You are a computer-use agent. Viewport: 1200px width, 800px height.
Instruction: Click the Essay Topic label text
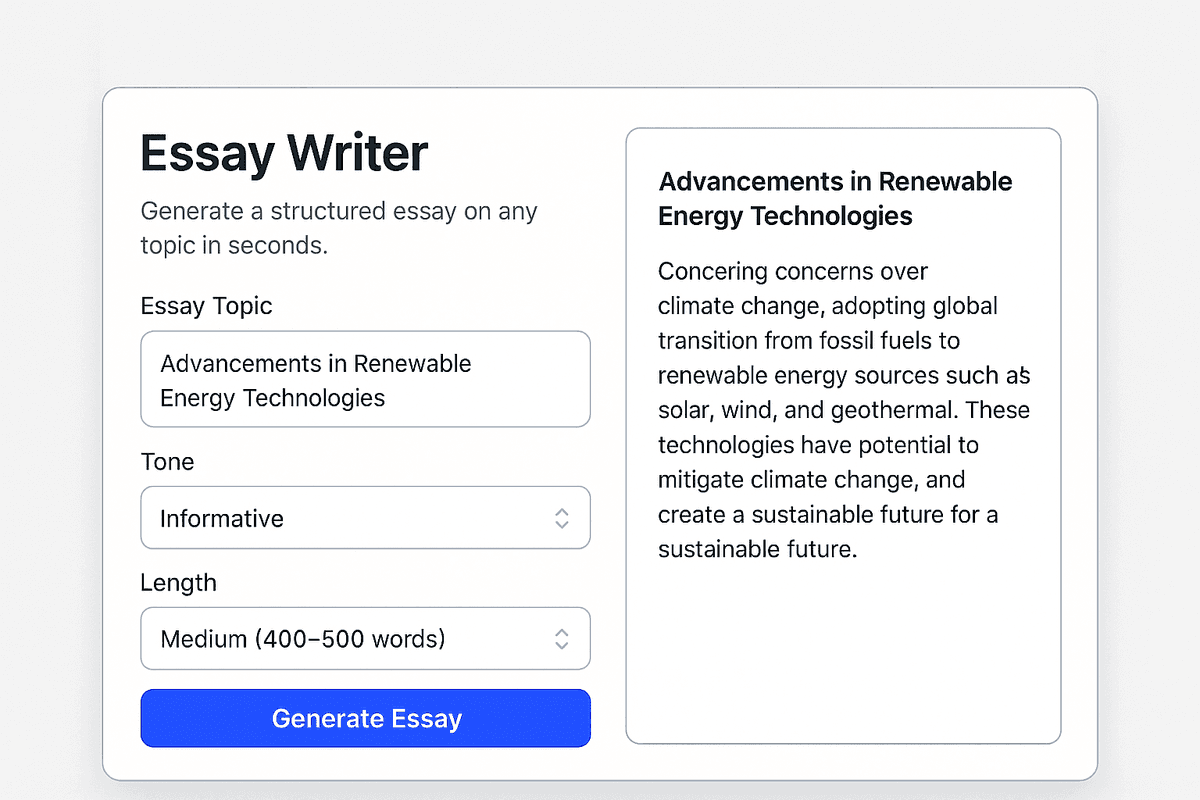pos(206,306)
